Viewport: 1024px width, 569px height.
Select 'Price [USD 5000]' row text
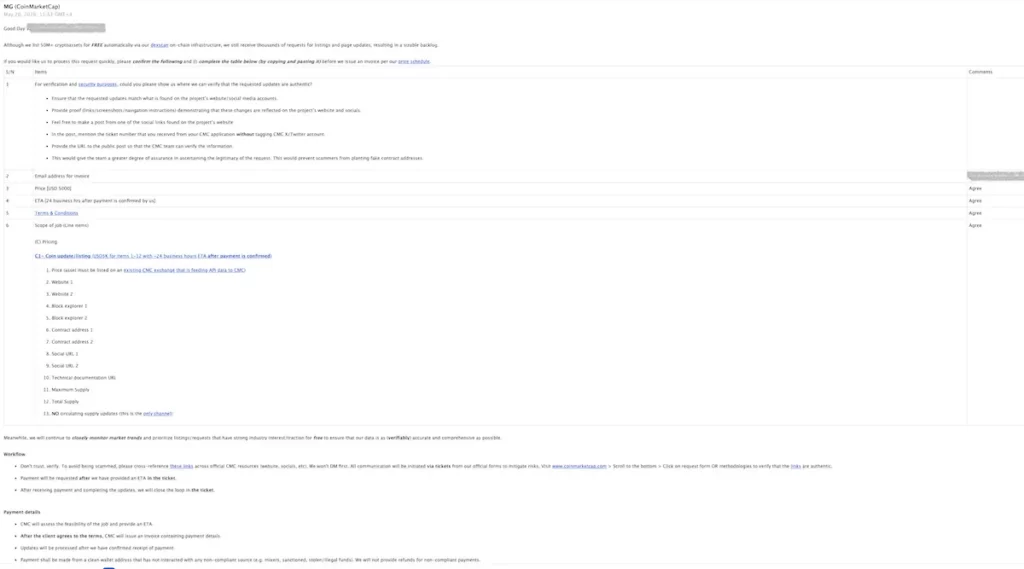click(x=53, y=188)
